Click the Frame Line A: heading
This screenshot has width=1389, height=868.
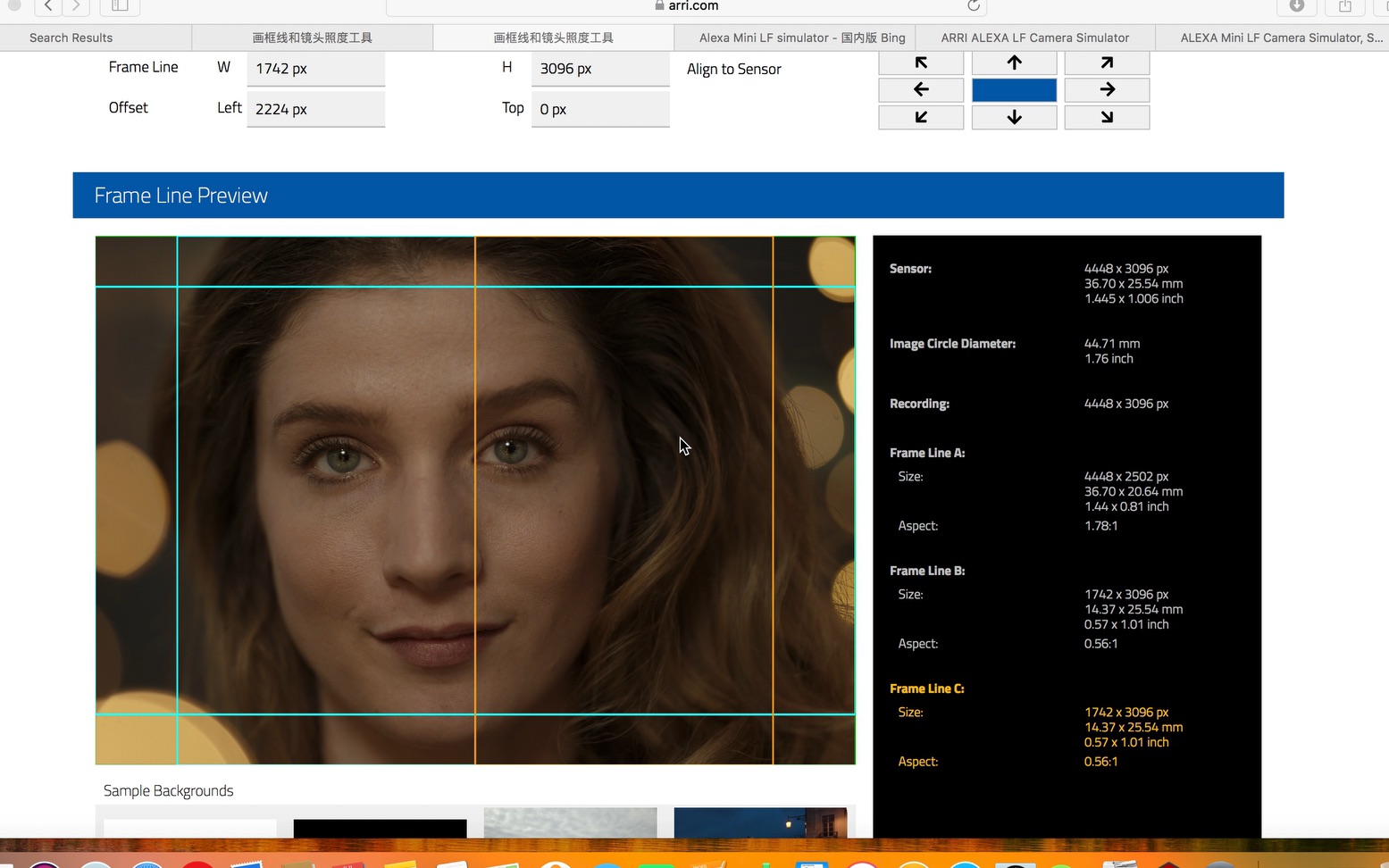pyautogui.click(x=927, y=453)
